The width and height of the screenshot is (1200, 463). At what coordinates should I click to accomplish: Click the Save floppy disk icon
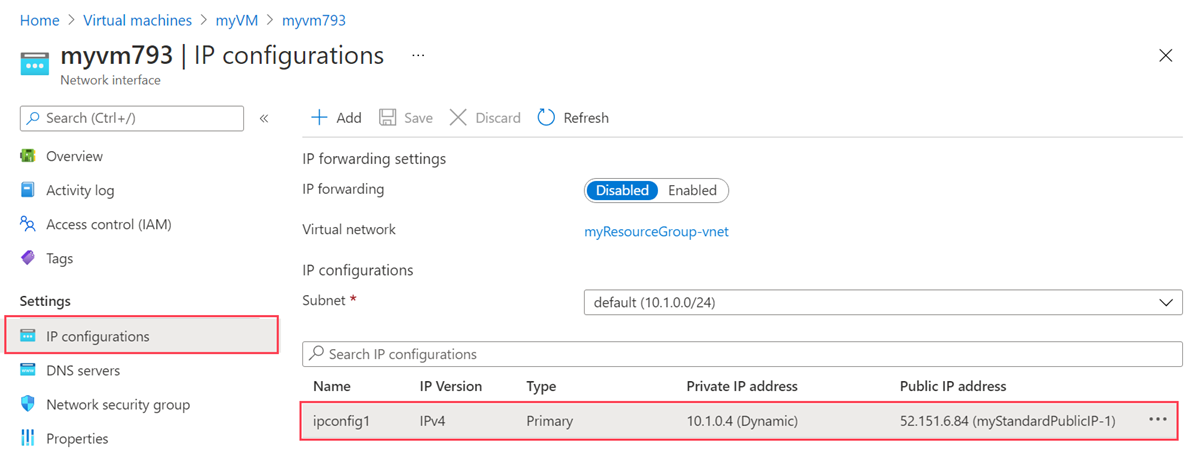tap(387, 117)
